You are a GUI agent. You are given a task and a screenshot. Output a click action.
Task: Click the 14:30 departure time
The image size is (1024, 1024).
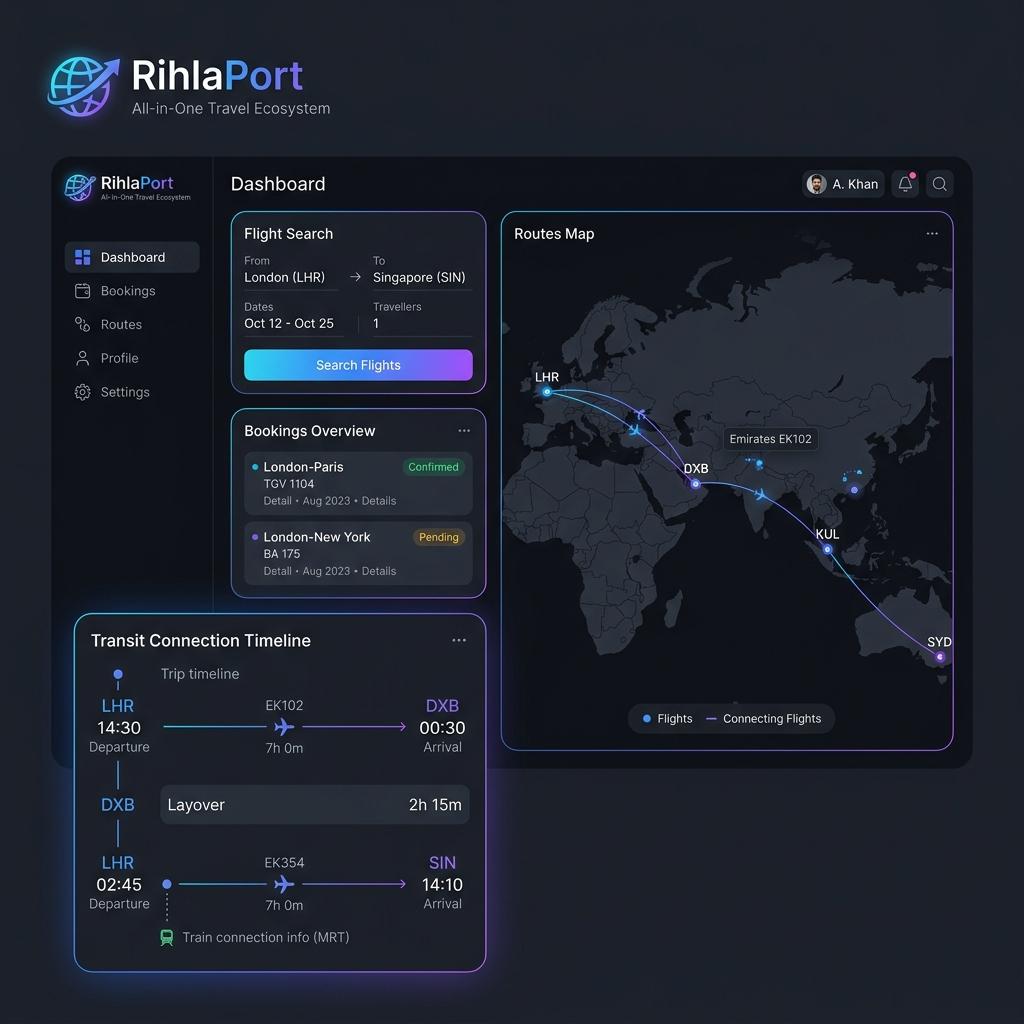pyautogui.click(x=119, y=728)
